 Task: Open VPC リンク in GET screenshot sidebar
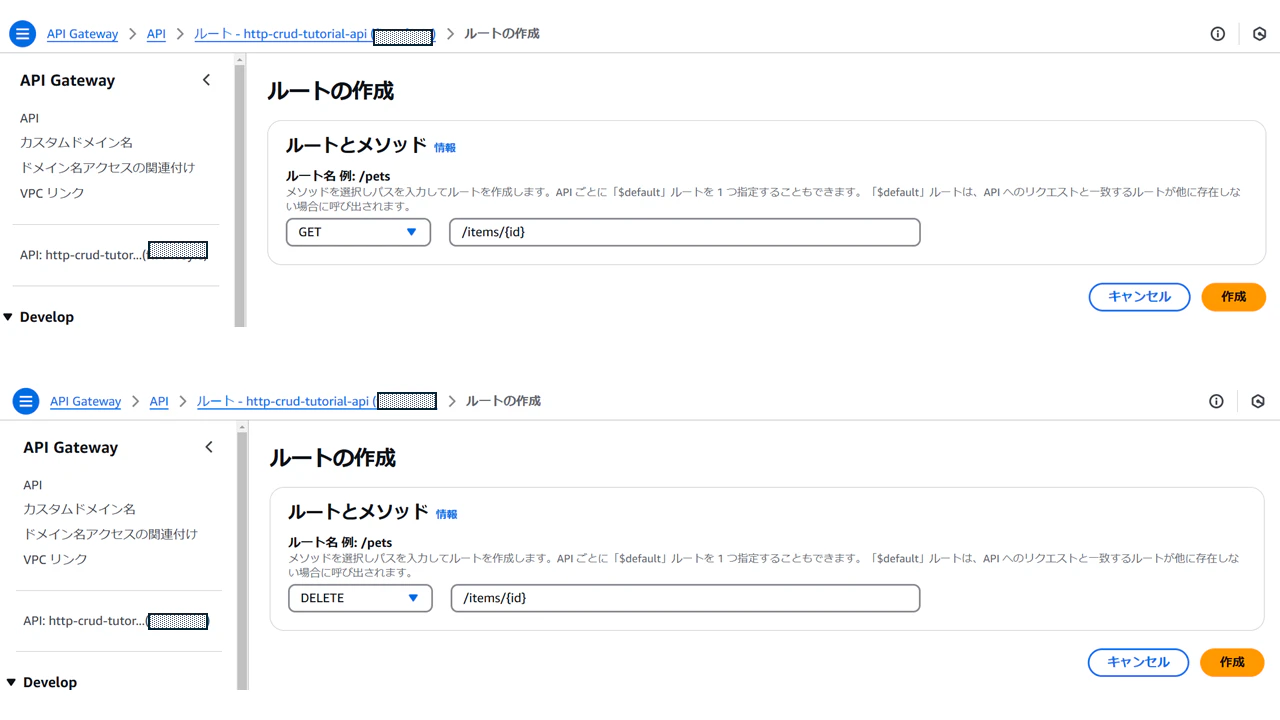52,193
